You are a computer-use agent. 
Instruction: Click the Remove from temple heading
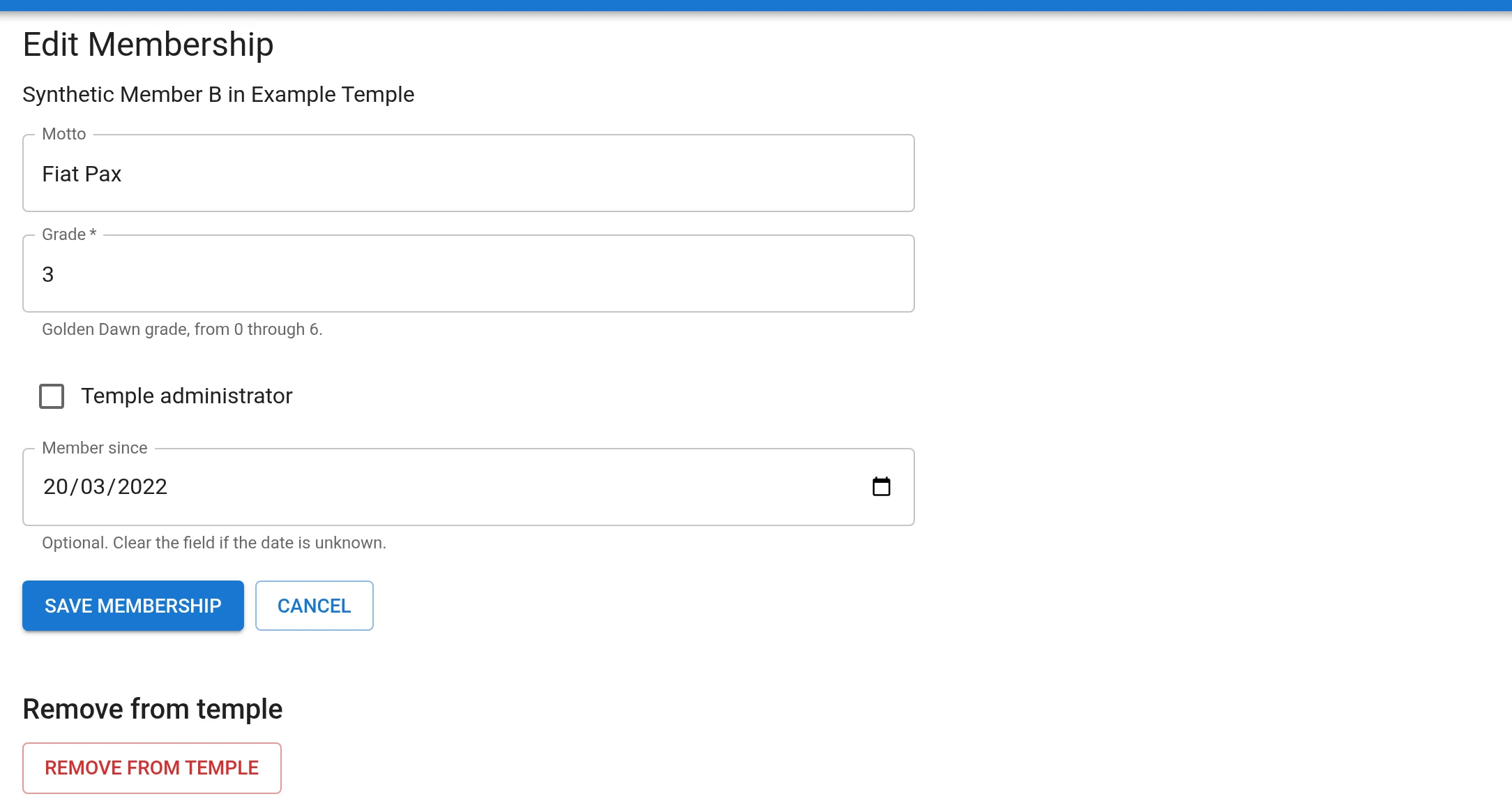click(153, 709)
